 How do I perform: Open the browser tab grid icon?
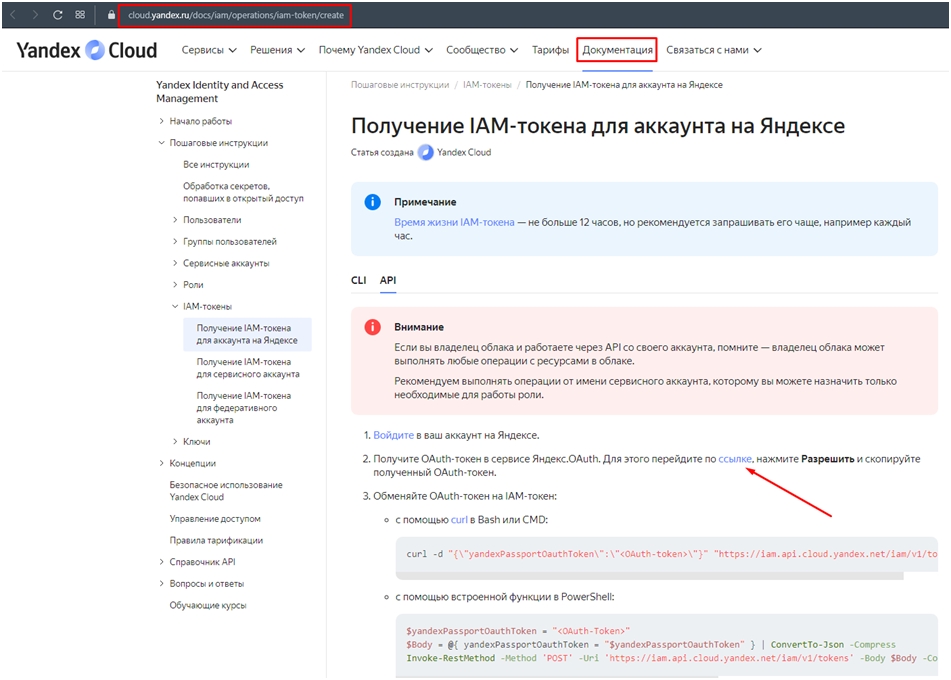coord(80,15)
